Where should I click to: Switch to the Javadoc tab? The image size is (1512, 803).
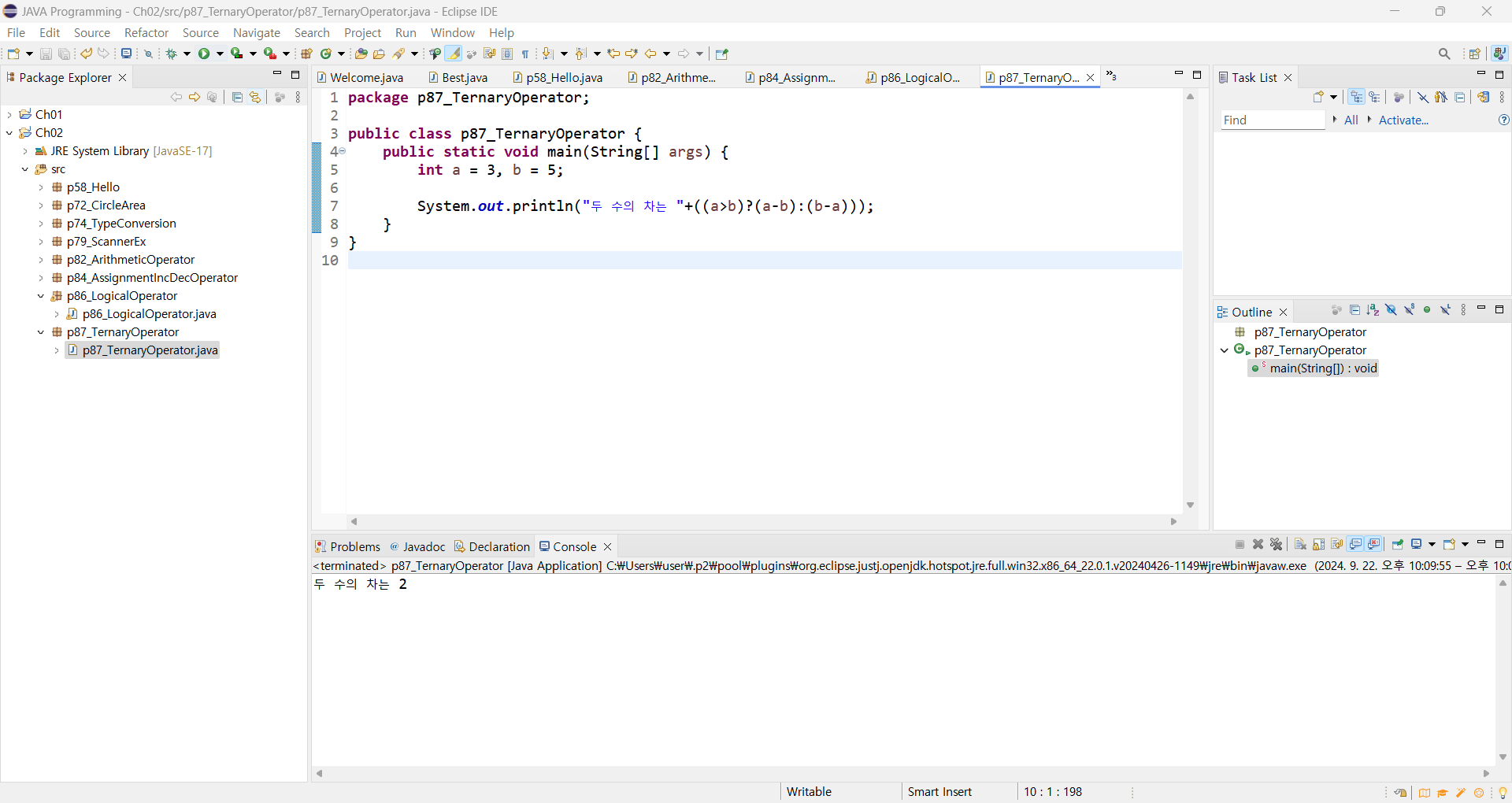(417, 546)
